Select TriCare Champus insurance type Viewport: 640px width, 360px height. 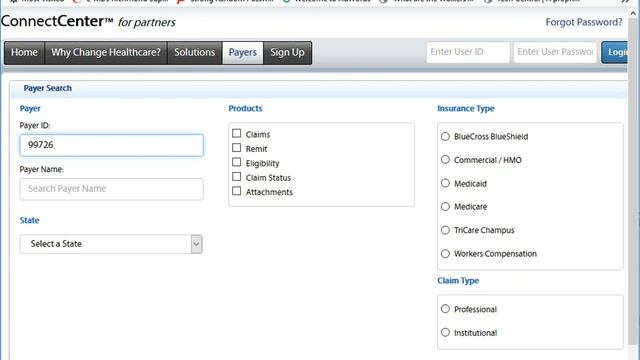point(445,230)
